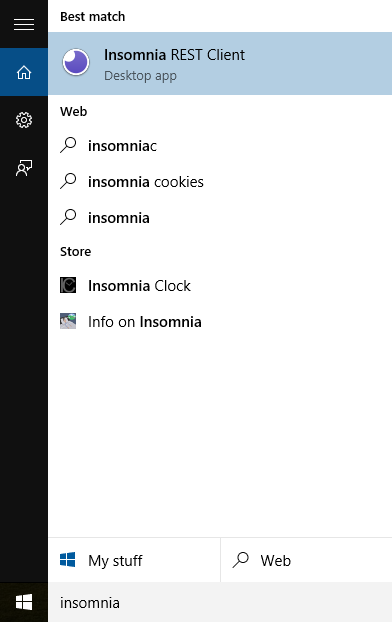The width and height of the screenshot is (392, 622).
Task: Click the Windows logo on My stuff
Action: click(x=67, y=560)
